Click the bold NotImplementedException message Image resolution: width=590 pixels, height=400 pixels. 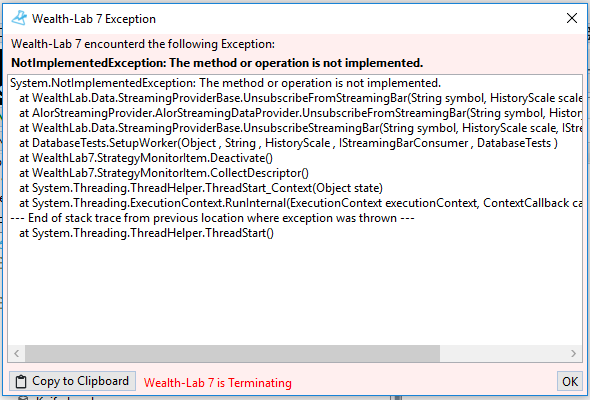217,63
